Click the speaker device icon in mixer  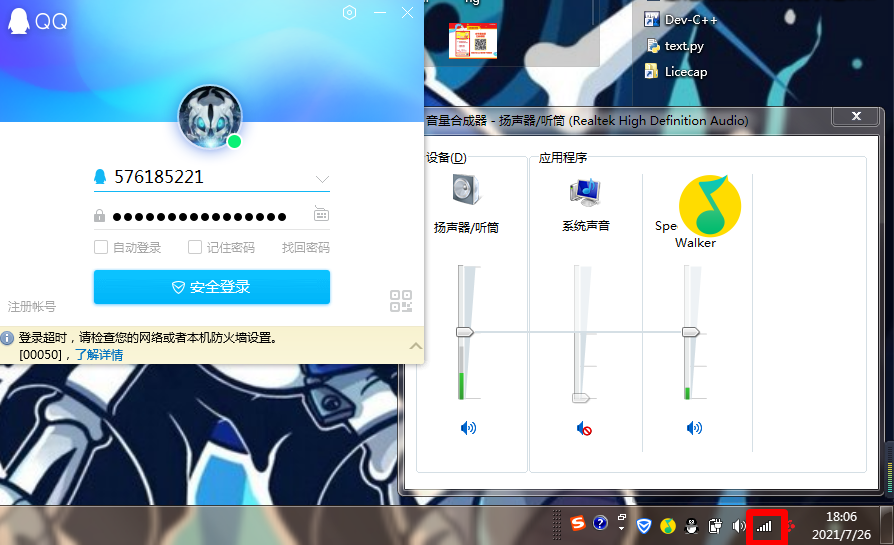466,189
